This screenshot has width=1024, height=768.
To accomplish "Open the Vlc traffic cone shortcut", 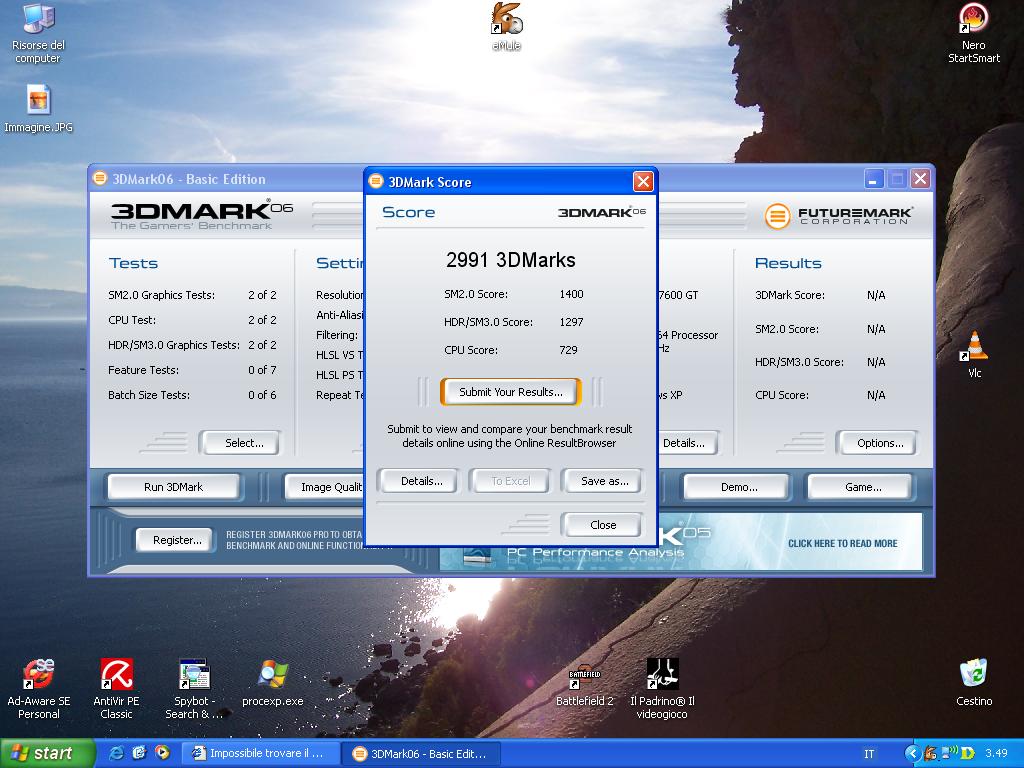I will click(x=974, y=354).
